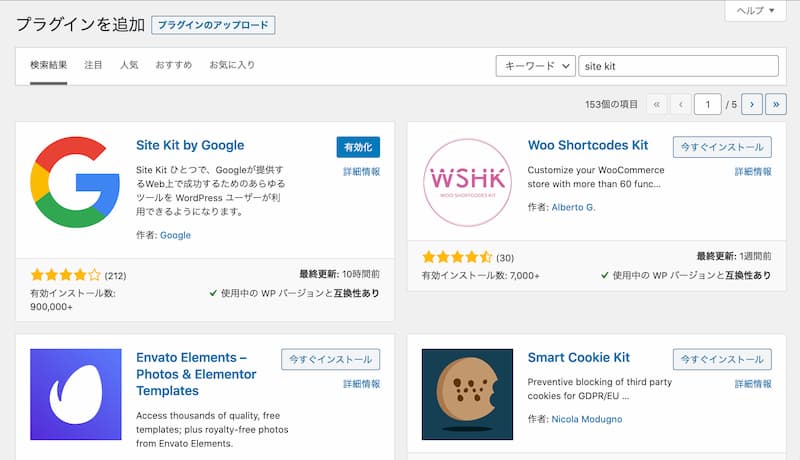Click 最終更新: 10時間前 text
Screen dimensions: 800x460
339,274
